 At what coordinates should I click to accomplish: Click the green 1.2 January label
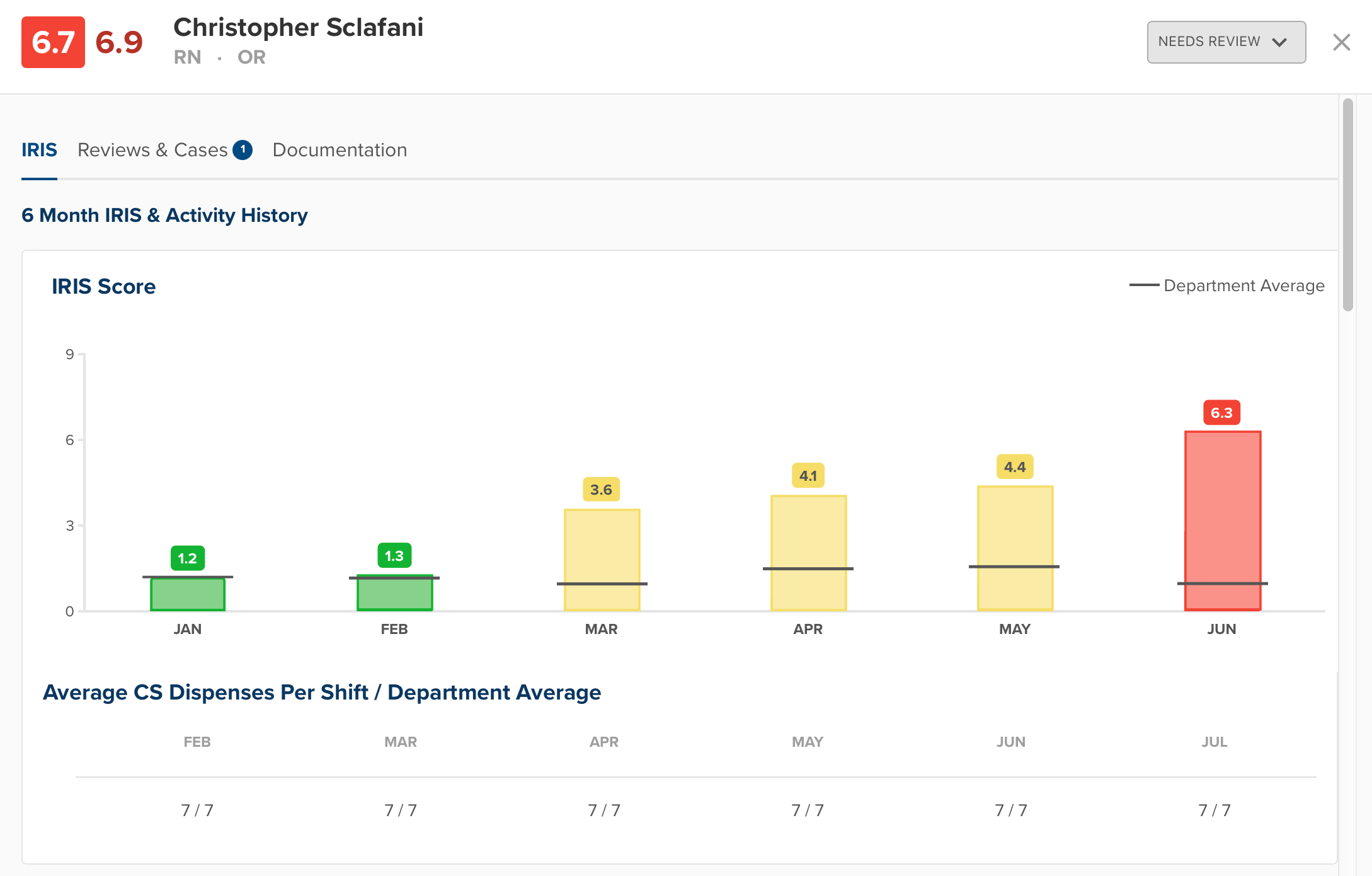[187, 558]
